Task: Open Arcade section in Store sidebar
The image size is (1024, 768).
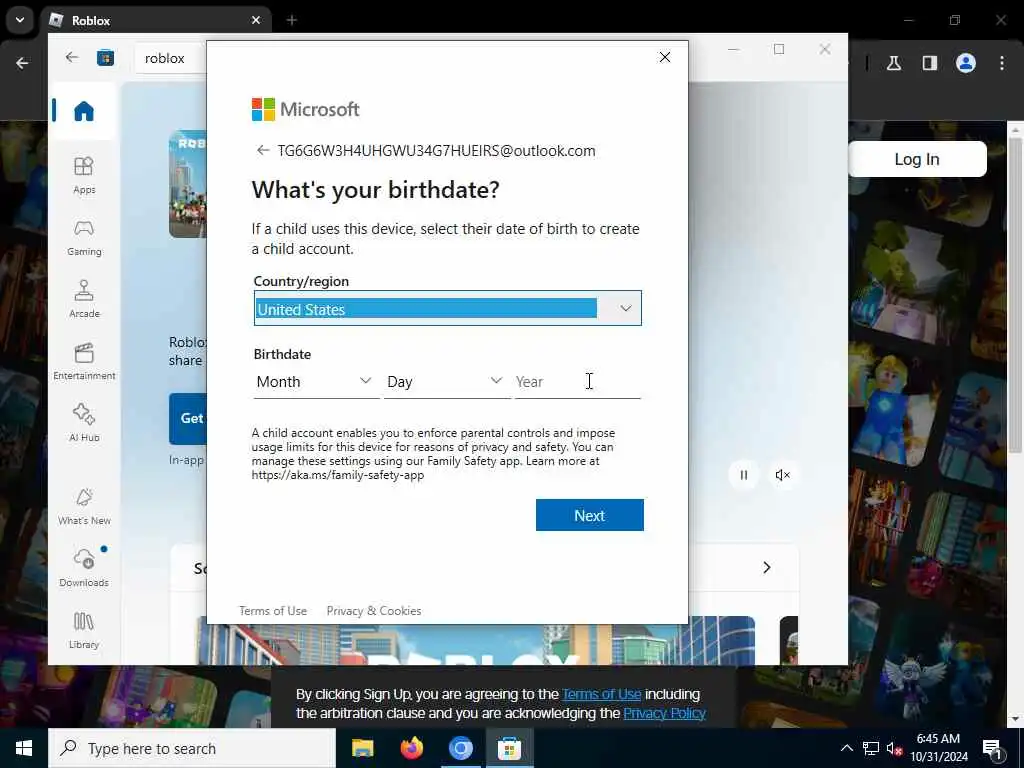Action: [x=84, y=300]
